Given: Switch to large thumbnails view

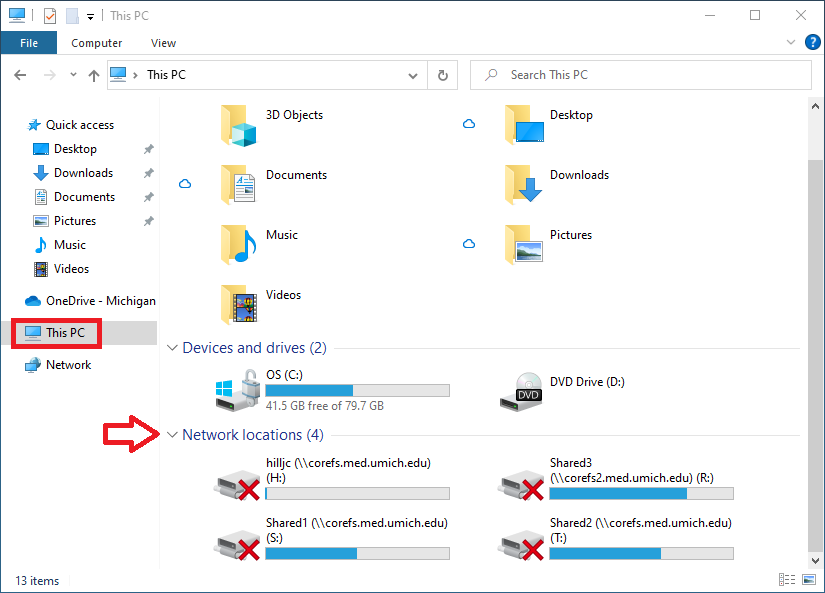Looking at the screenshot, I should point(809,580).
